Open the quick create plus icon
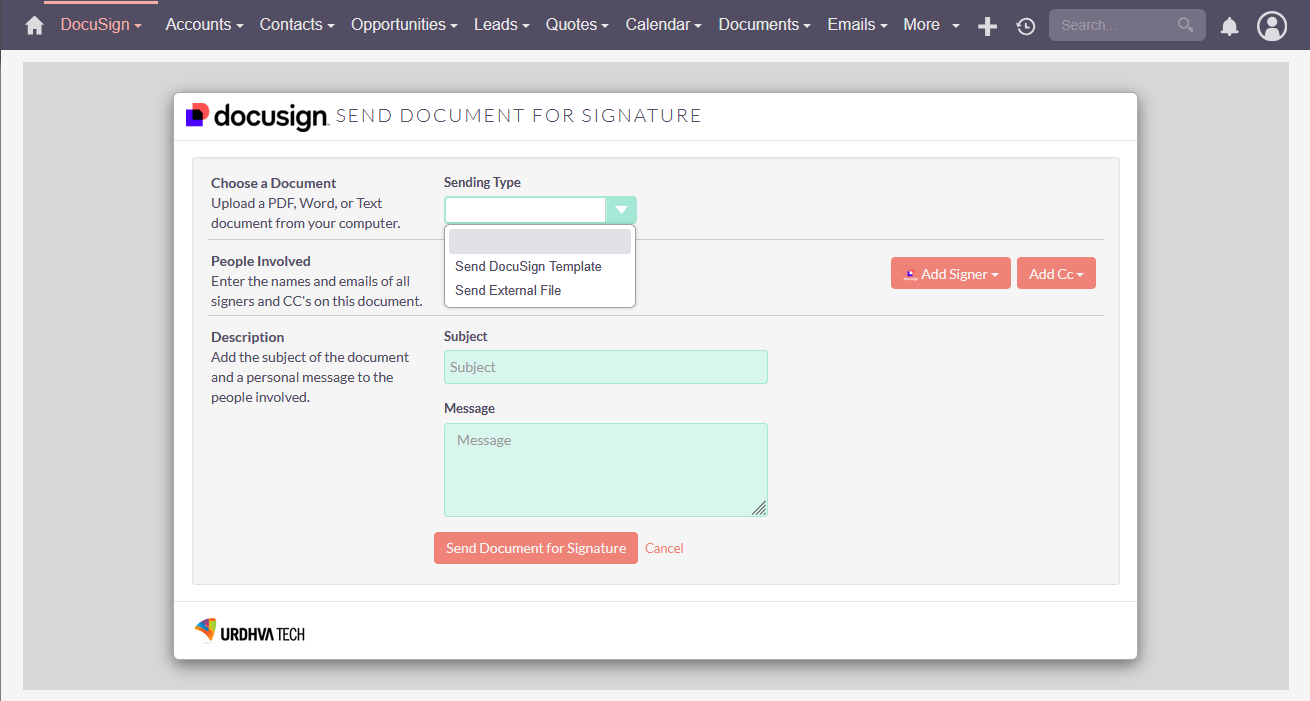The image size is (1310, 701). point(987,26)
